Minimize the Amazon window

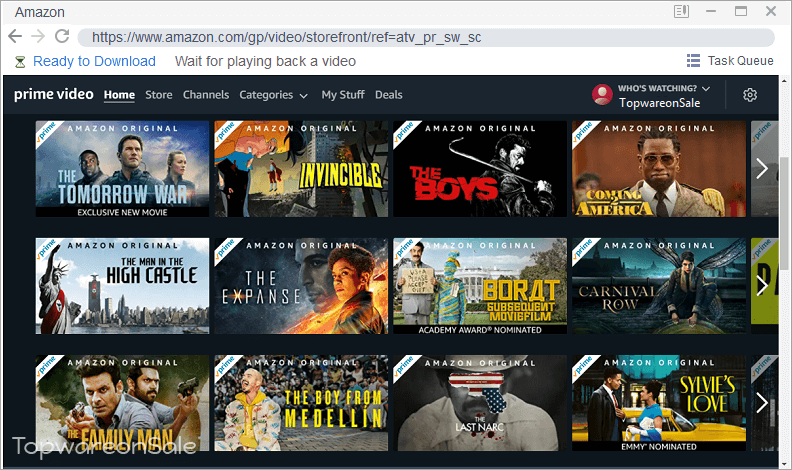tap(711, 11)
